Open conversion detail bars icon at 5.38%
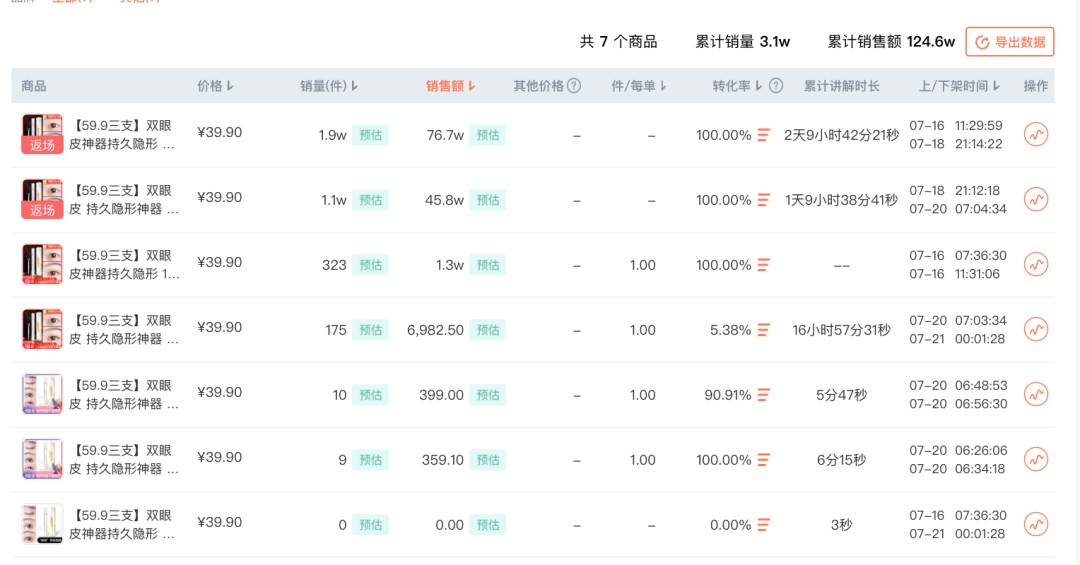This screenshot has width=1080, height=565. [x=763, y=330]
